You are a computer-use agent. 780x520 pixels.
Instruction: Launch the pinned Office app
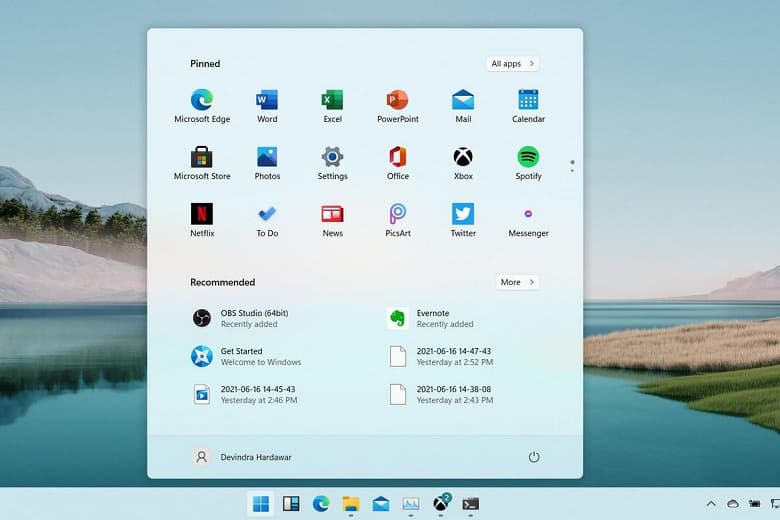pos(397,163)
